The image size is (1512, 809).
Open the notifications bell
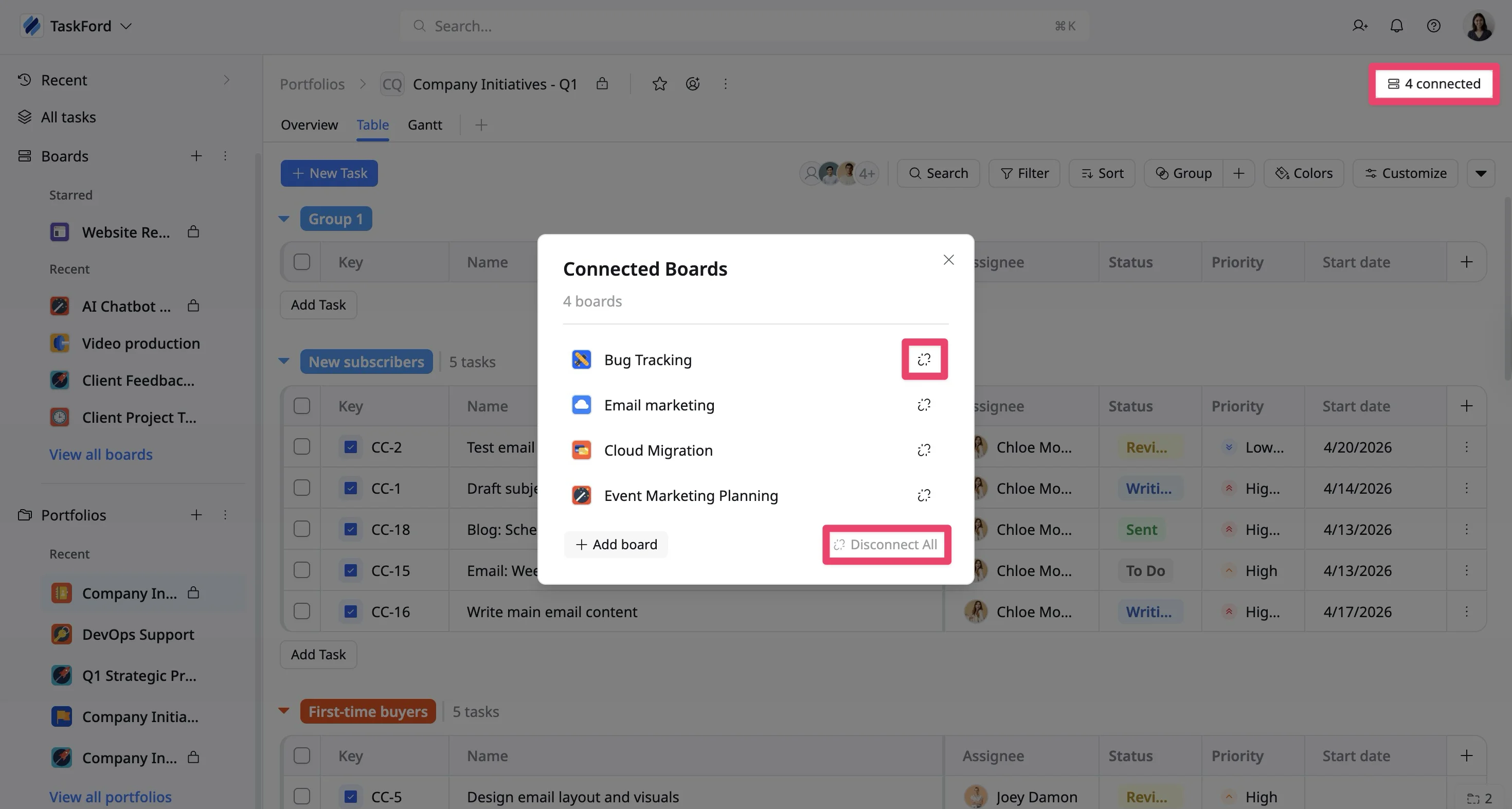1396,26
